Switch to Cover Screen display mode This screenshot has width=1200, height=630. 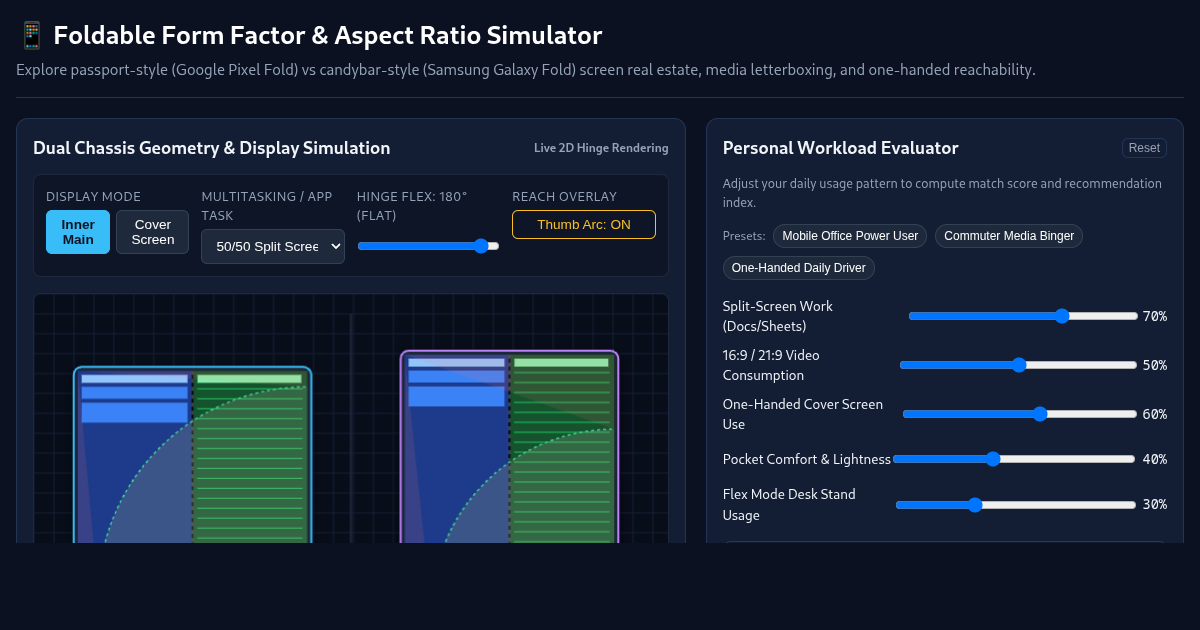coord(153,232)
